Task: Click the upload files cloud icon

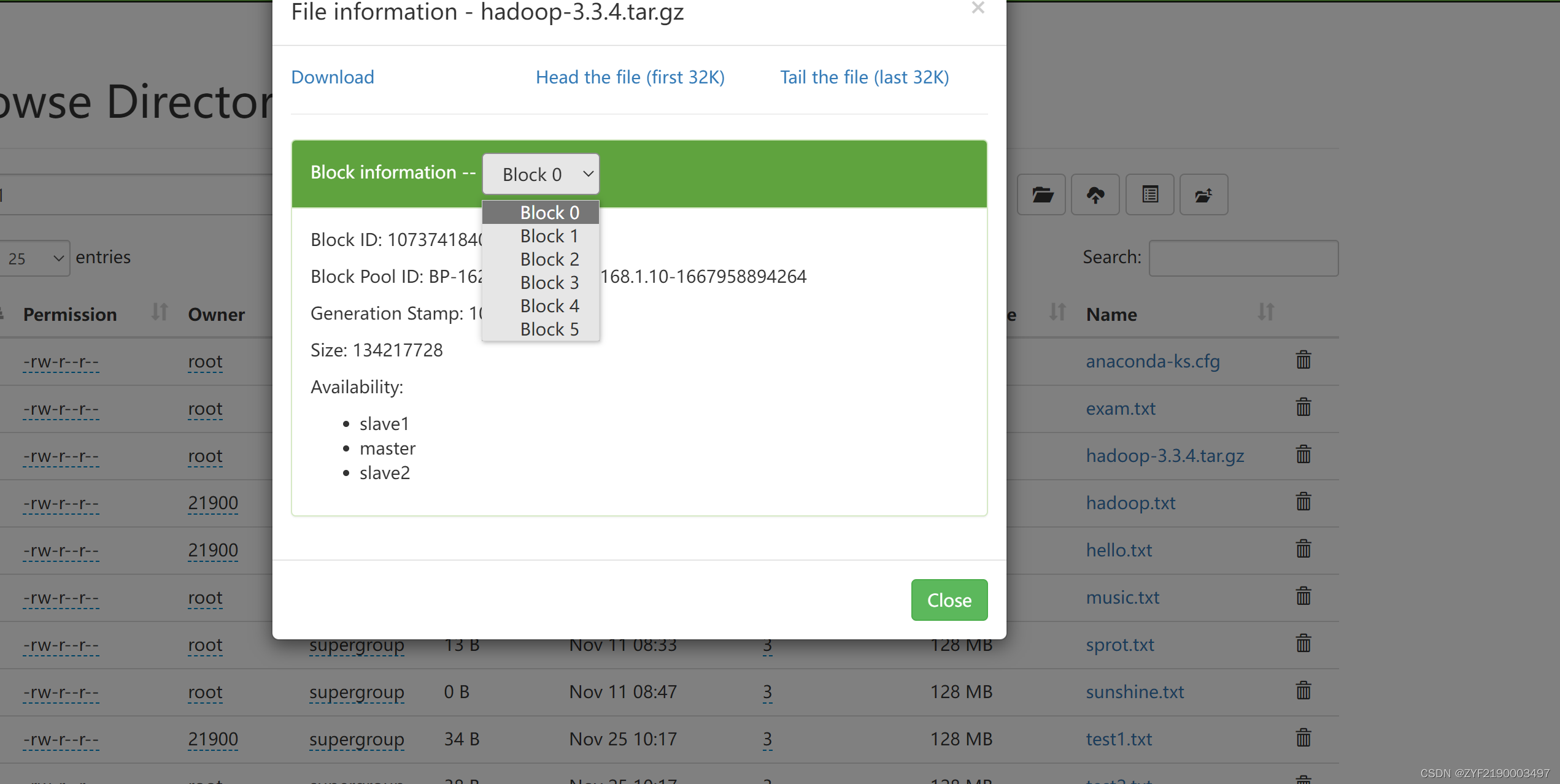Action: tap(1095, 195)
